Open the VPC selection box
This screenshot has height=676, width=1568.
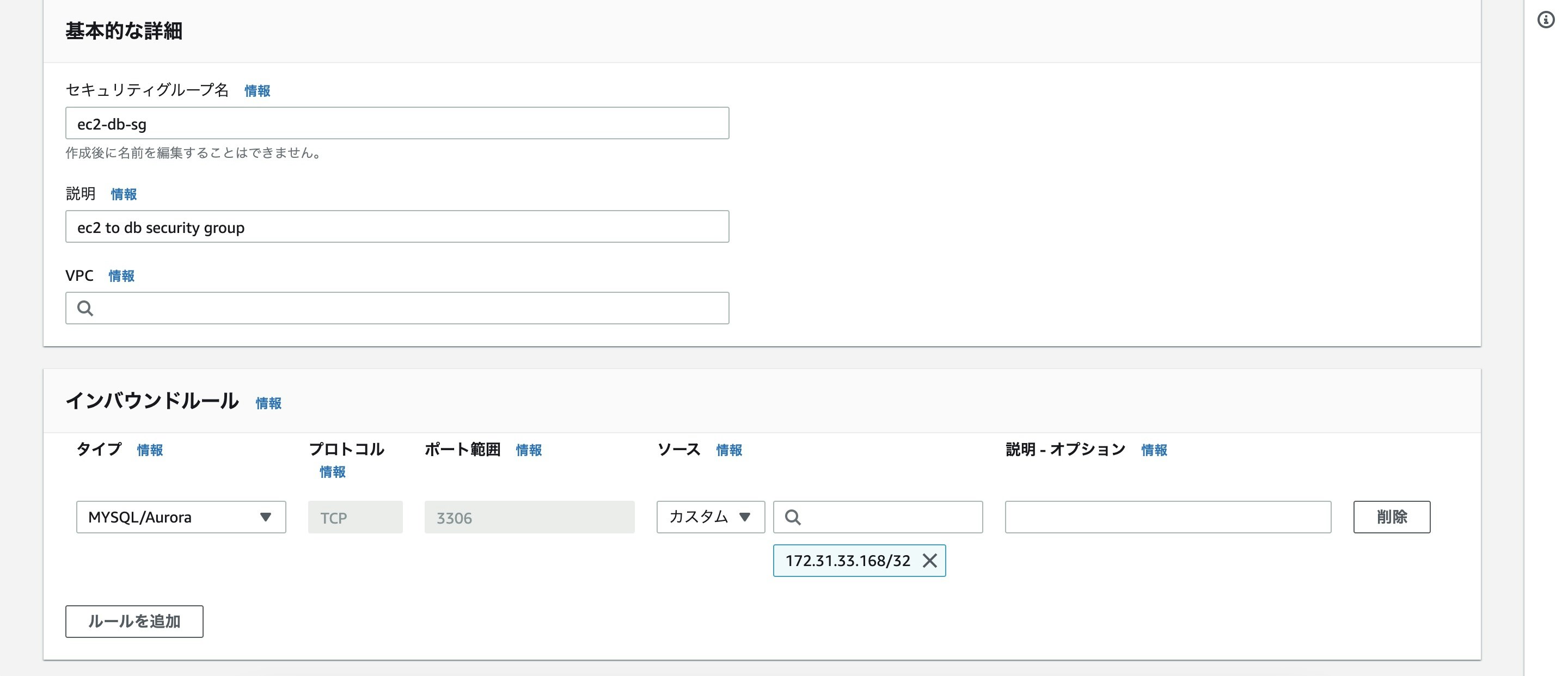click(x=396, y=308)
